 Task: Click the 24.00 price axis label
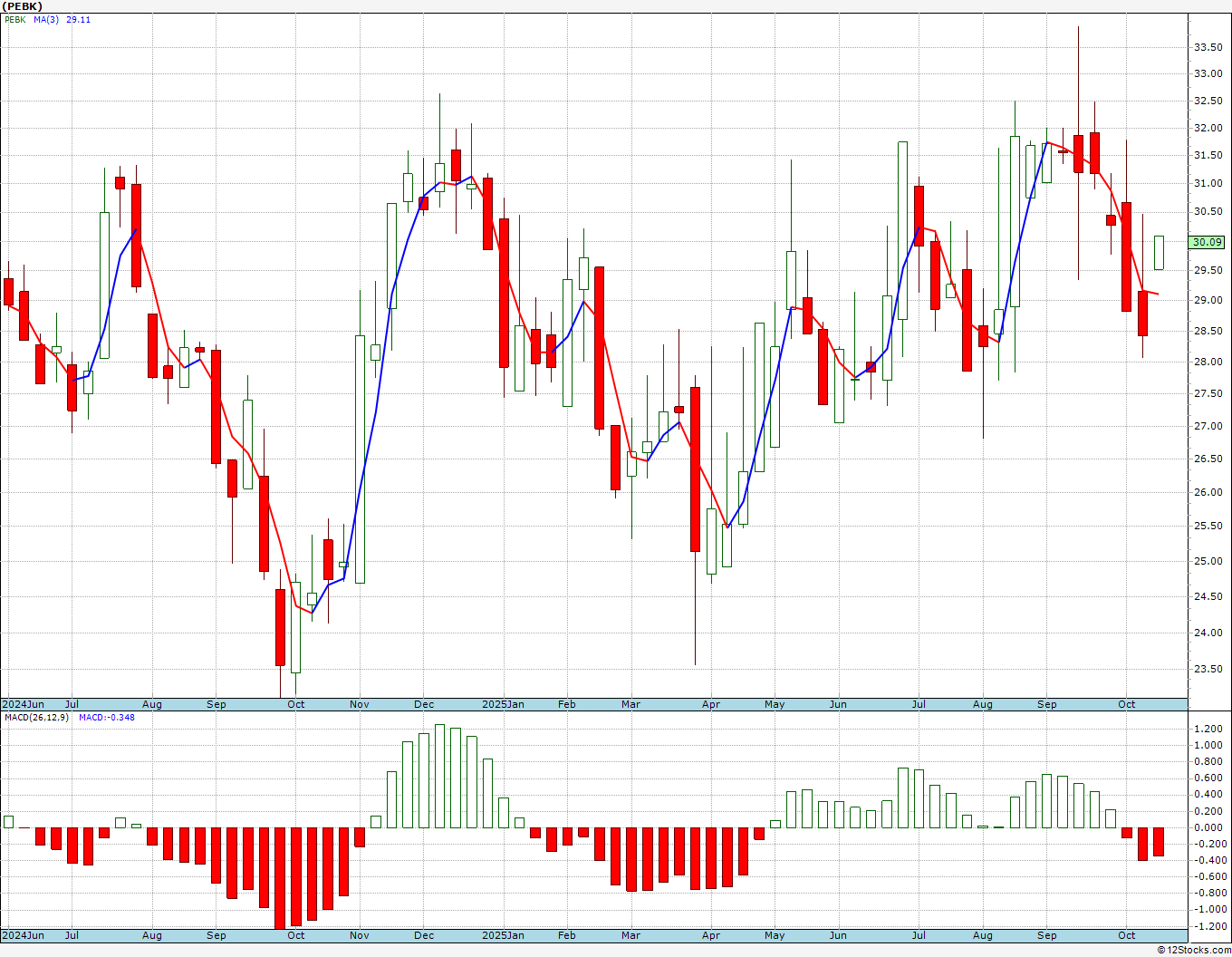[x=1208, y=633]
